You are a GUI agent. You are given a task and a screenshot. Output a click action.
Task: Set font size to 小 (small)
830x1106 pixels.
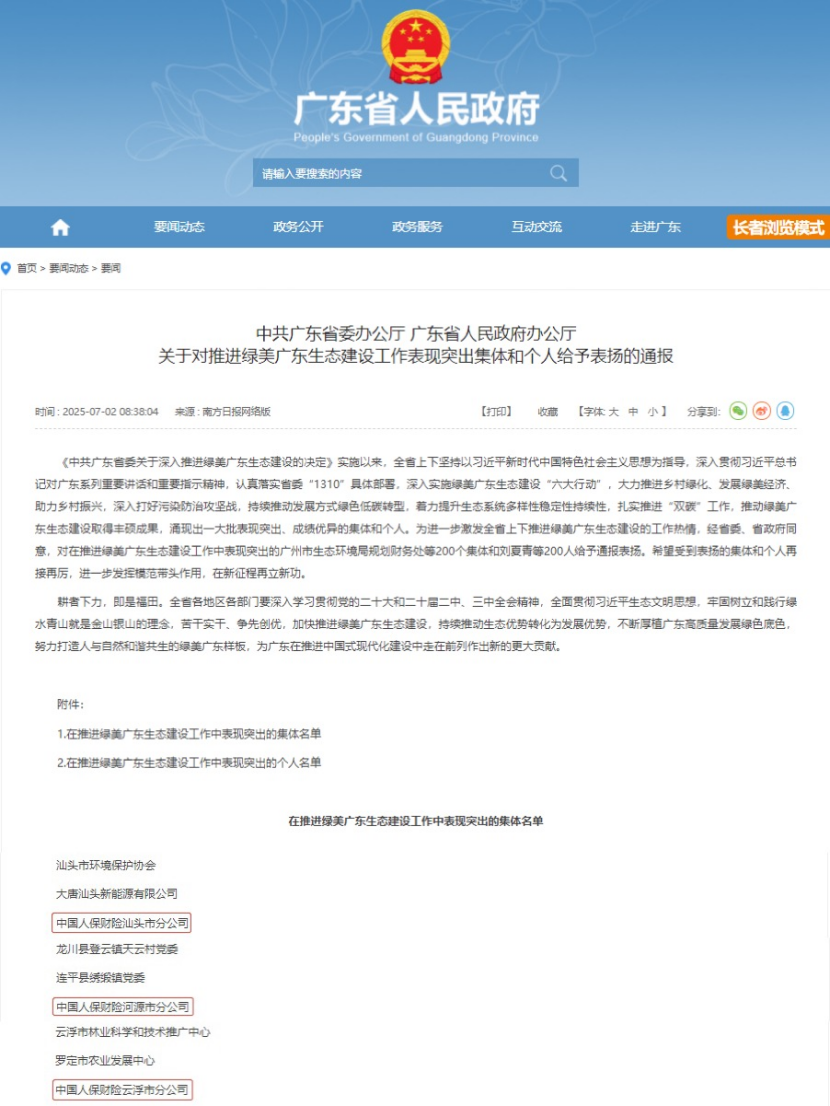[x=652, y=412]
